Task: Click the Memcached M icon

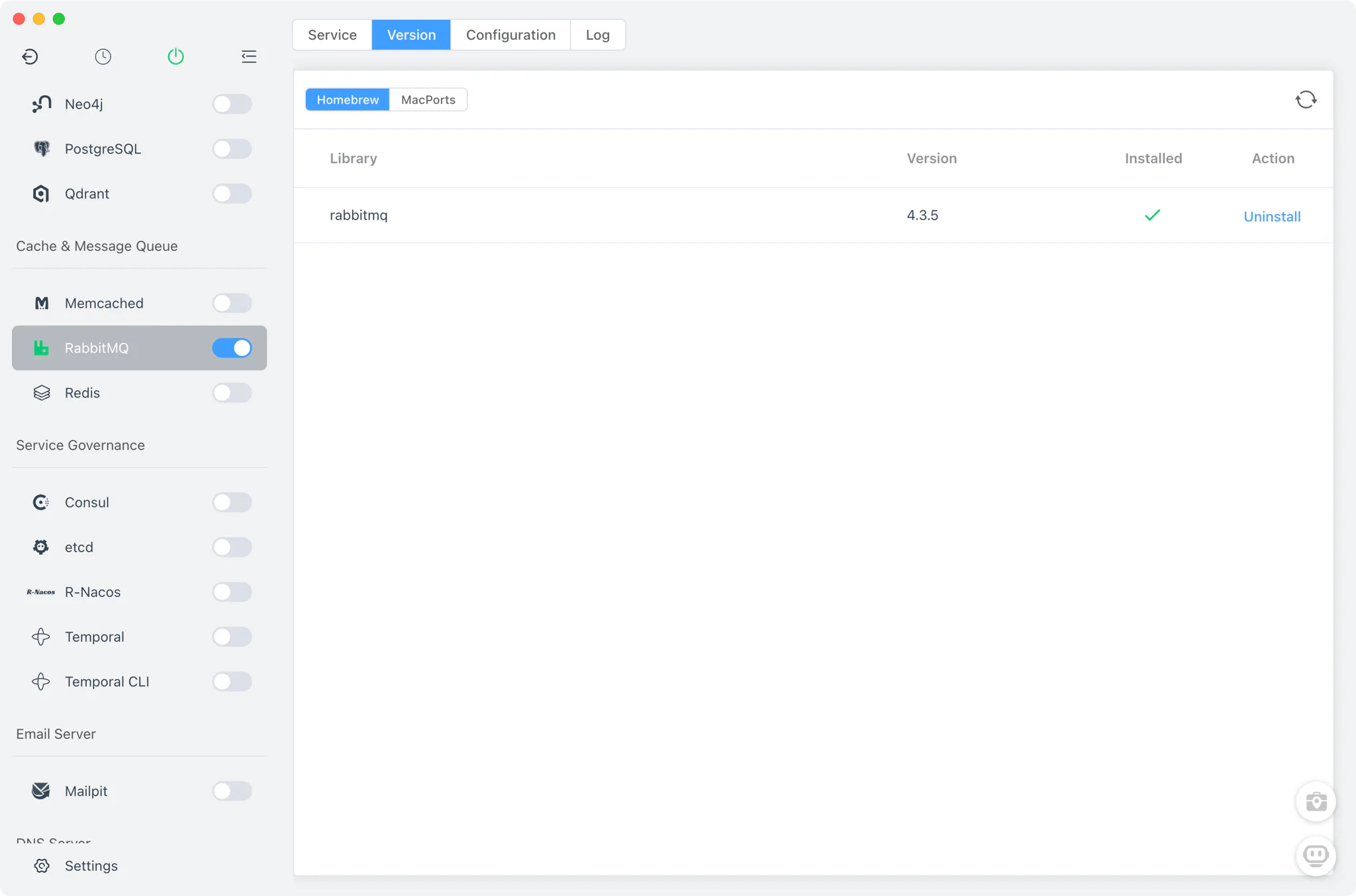Action: (41, 303)
